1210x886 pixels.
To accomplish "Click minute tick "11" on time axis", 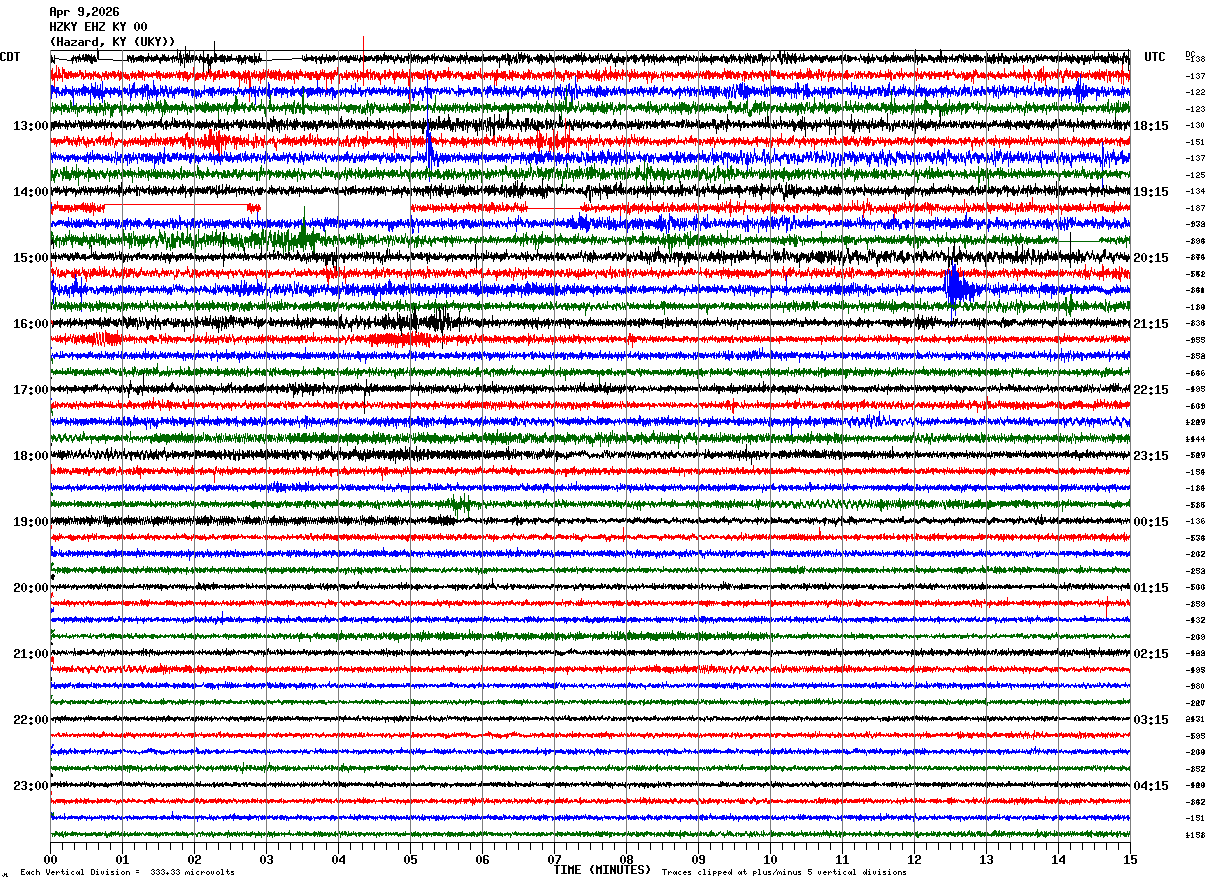I will (842, 859).
